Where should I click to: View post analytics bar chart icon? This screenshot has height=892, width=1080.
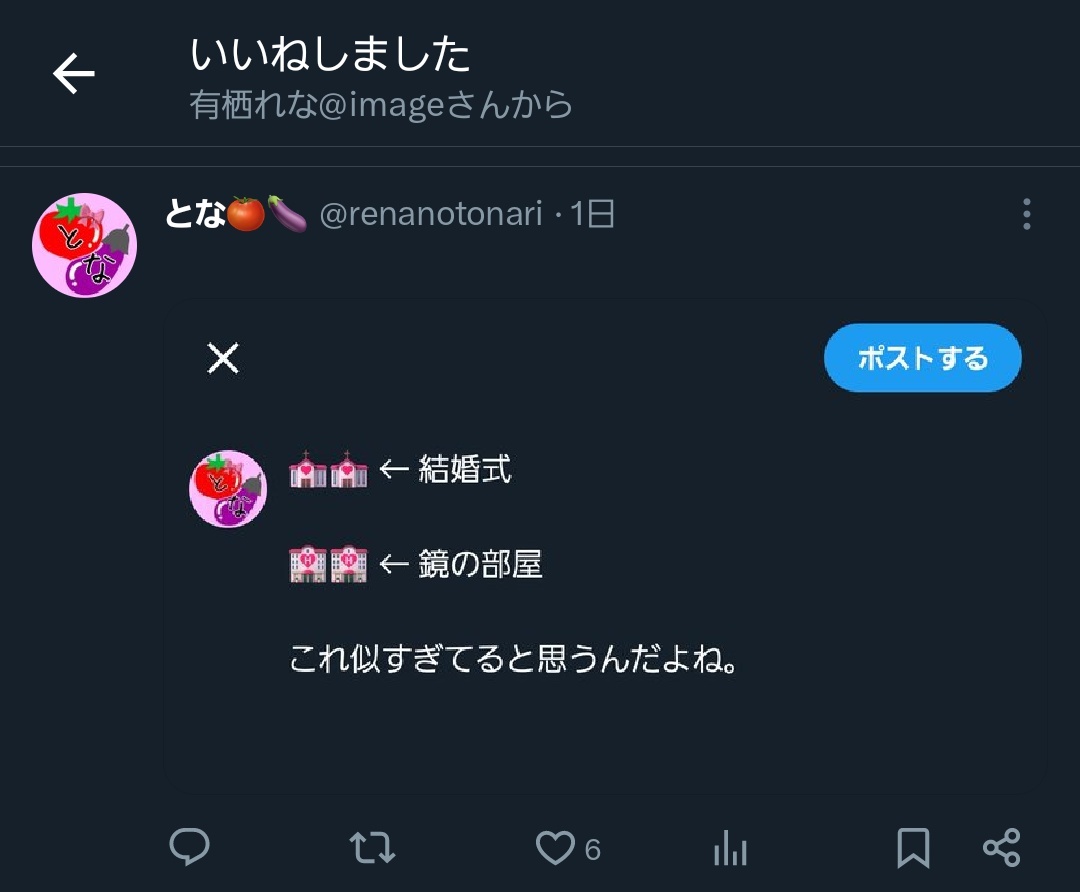click(730, 849)
